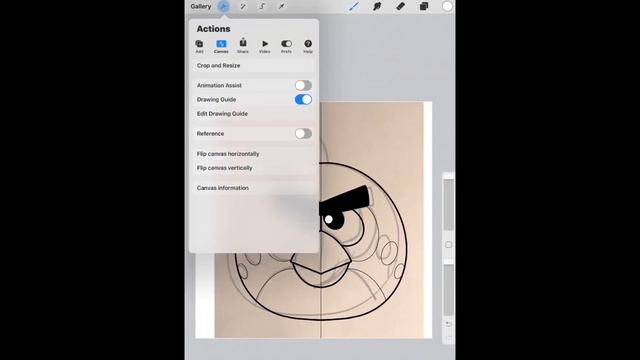Enable the Animation Assist toggle
Screen dimensions: 640x360
[303, 85]
